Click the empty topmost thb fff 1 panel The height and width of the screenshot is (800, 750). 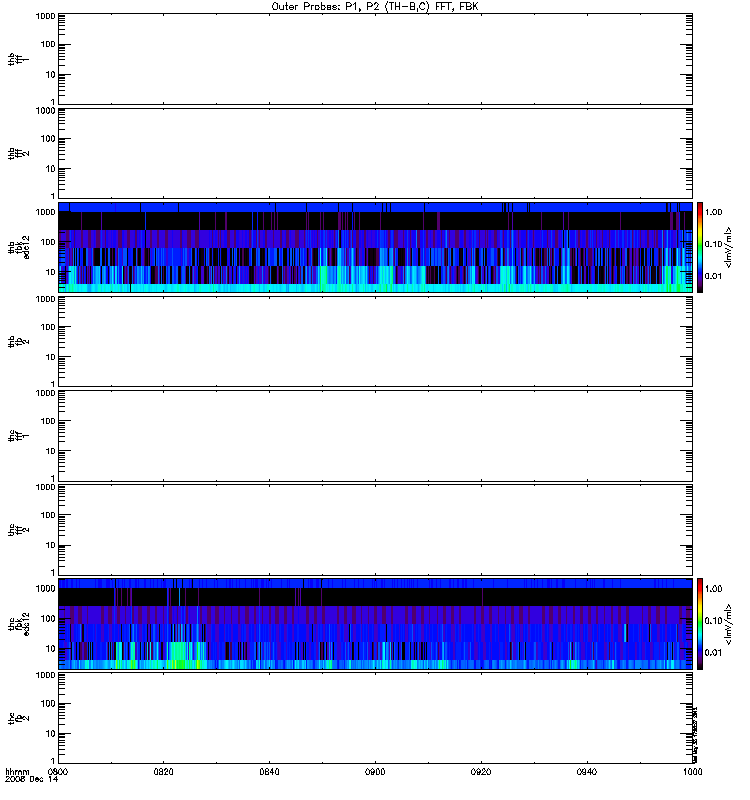click(375, 59)
